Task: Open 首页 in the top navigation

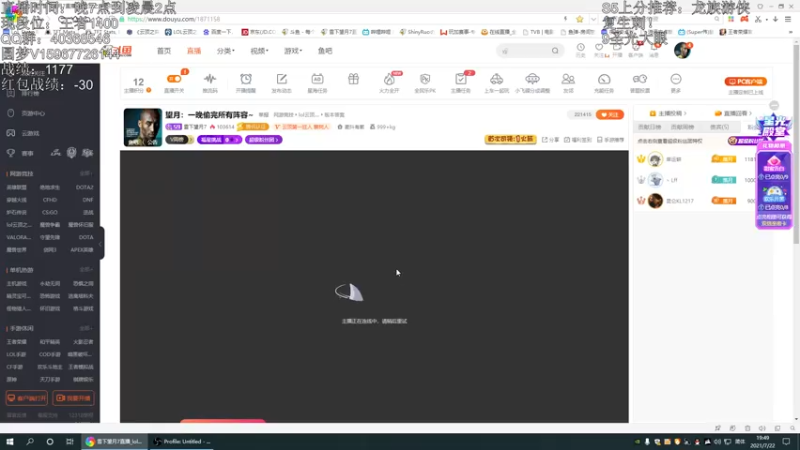Action: coord(164,51)
